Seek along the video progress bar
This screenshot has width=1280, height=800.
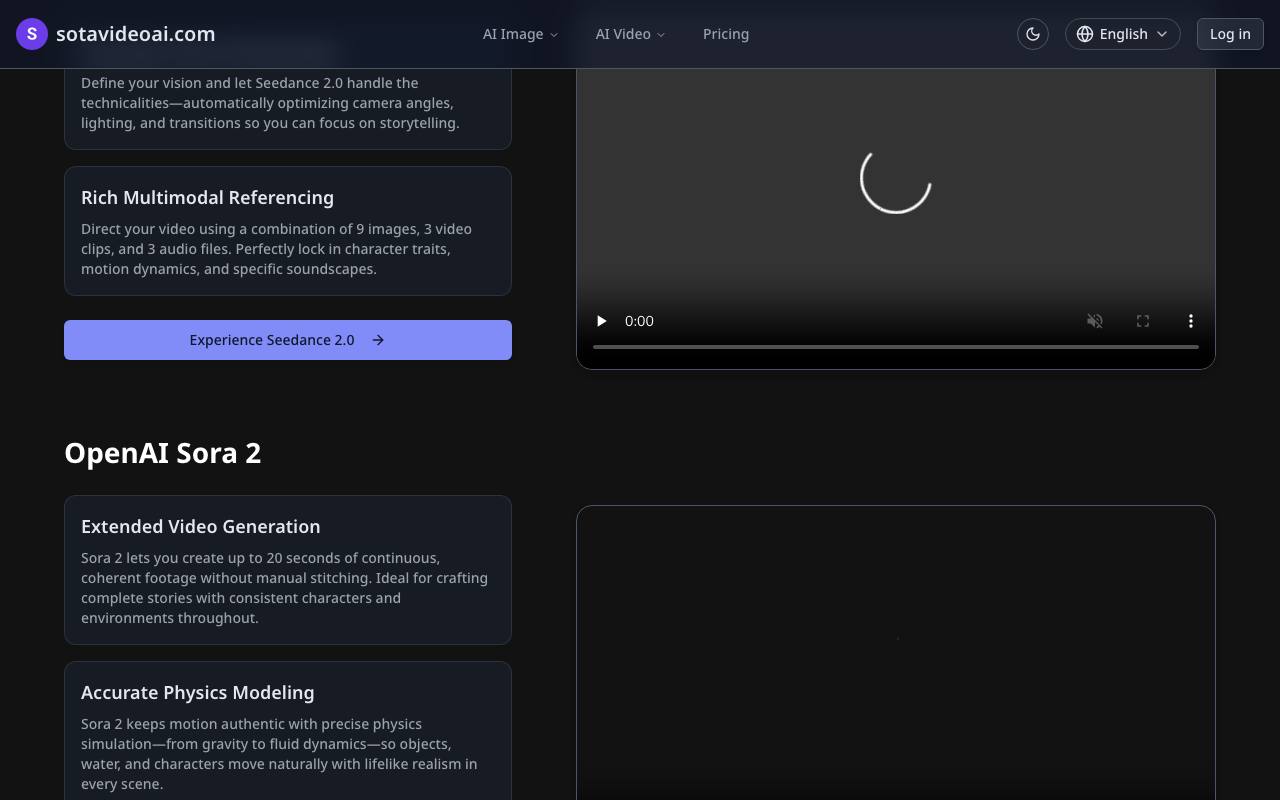(x=896, y=347)
